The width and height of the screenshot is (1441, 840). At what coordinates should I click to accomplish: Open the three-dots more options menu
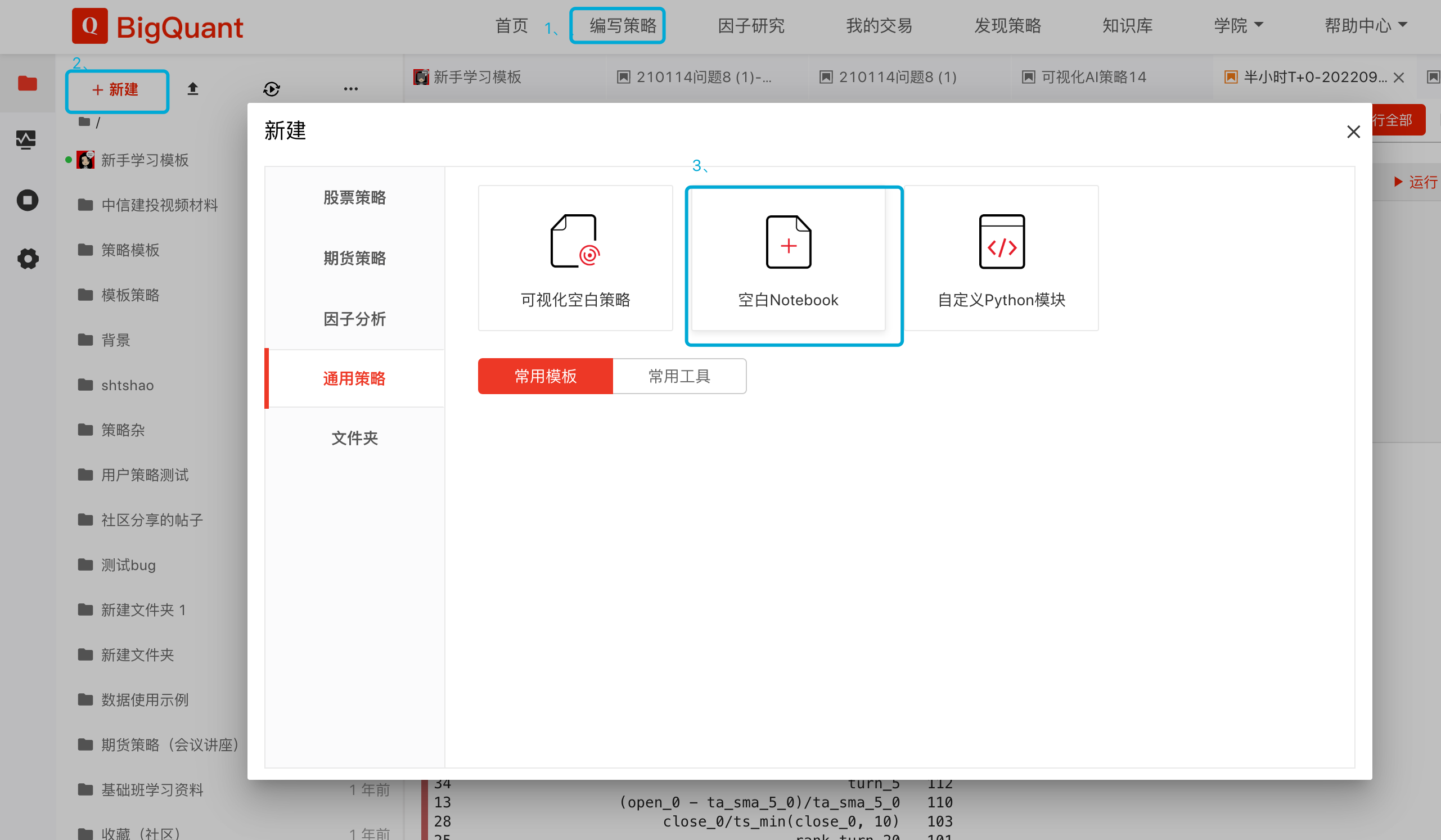coord(350,89)
